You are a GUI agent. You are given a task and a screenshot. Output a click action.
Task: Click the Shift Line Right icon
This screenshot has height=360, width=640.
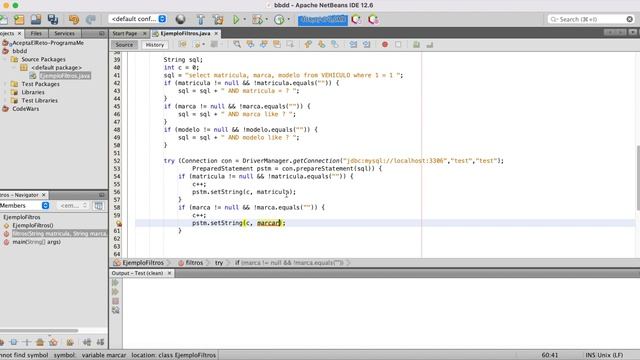367,44
